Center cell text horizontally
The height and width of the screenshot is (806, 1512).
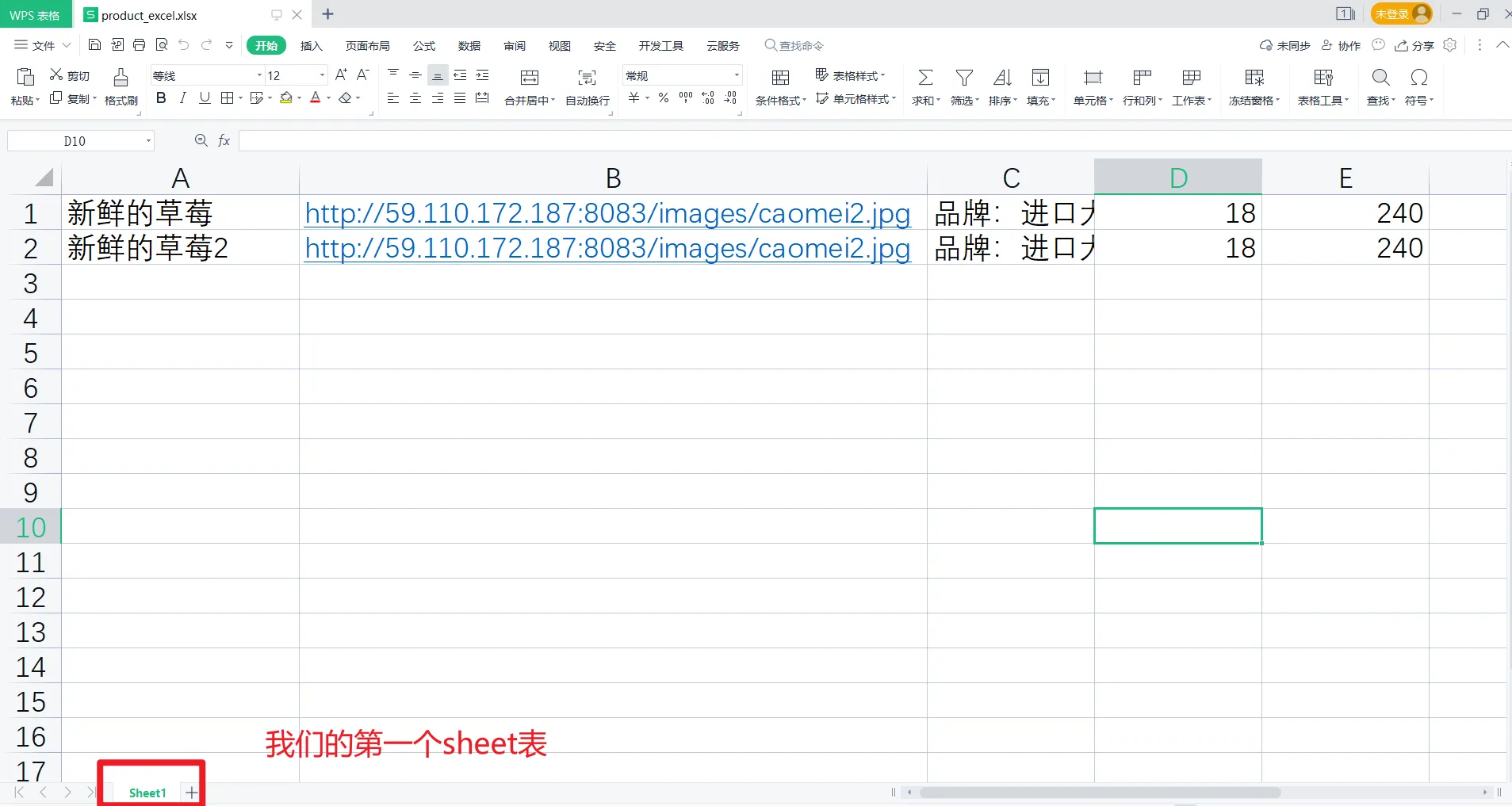(x=415, y=98)
